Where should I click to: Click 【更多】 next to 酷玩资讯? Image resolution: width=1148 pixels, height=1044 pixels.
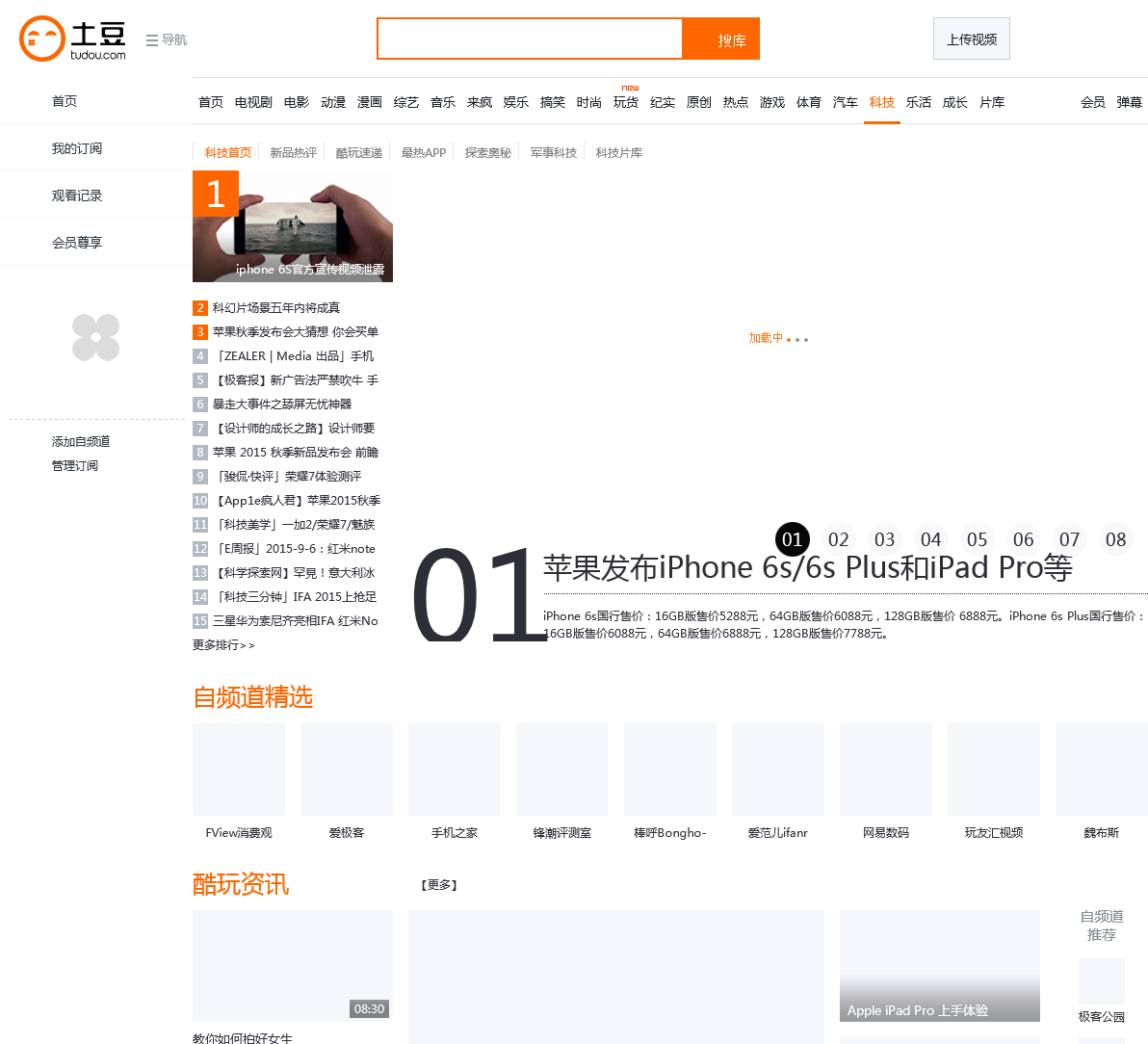[438, 885]
